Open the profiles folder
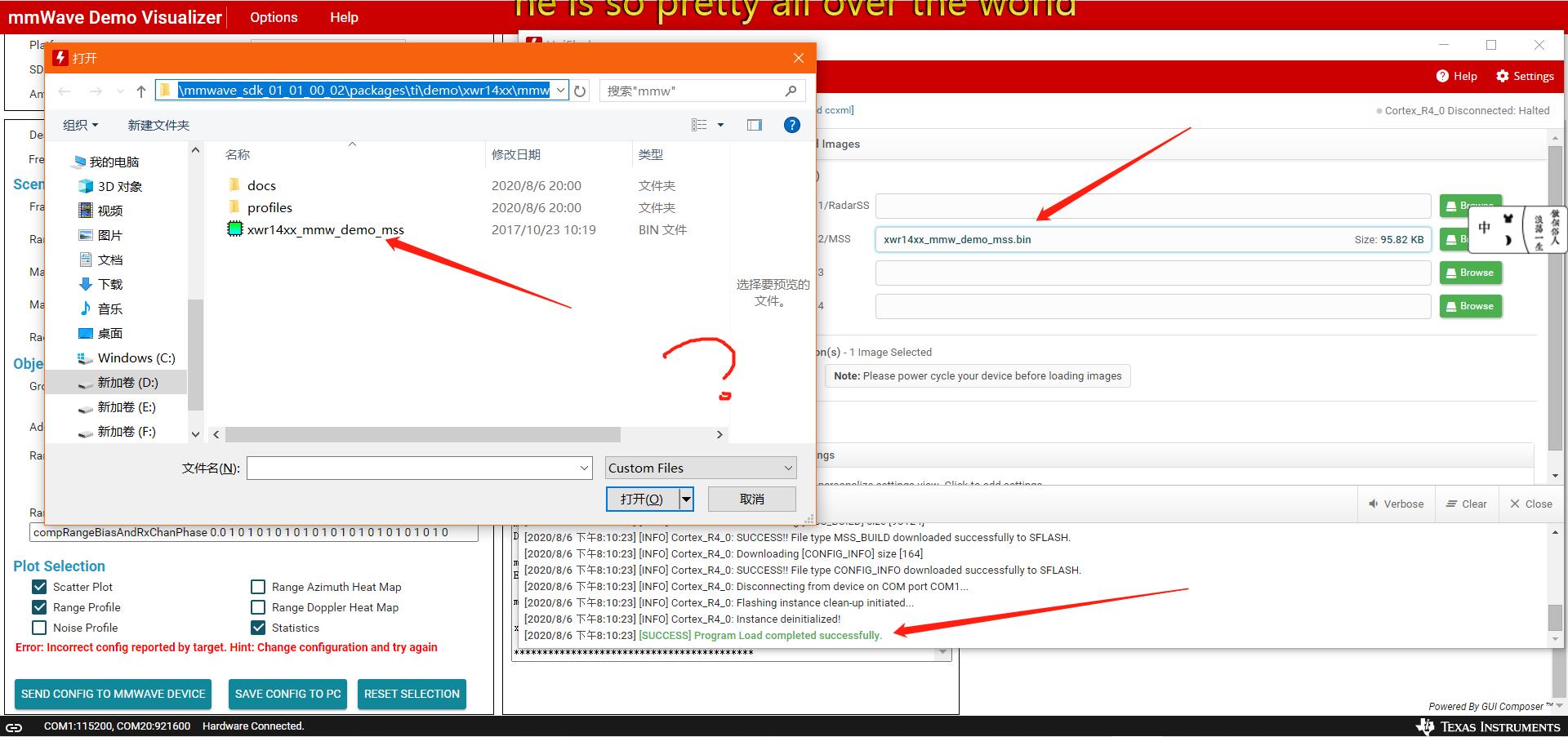Screen dimensions: 1568x737 pos(269,207)
